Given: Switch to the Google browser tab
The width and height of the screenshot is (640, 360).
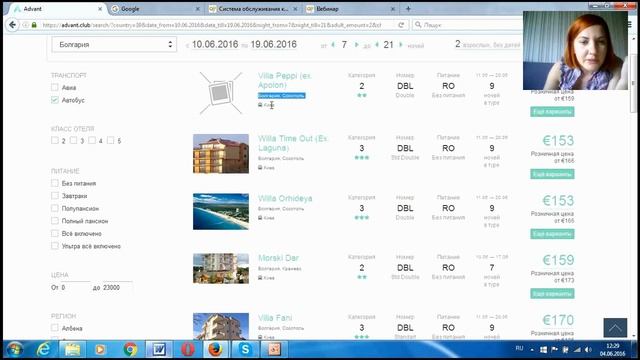Looking at the screenshot, I should coord(155,9).
